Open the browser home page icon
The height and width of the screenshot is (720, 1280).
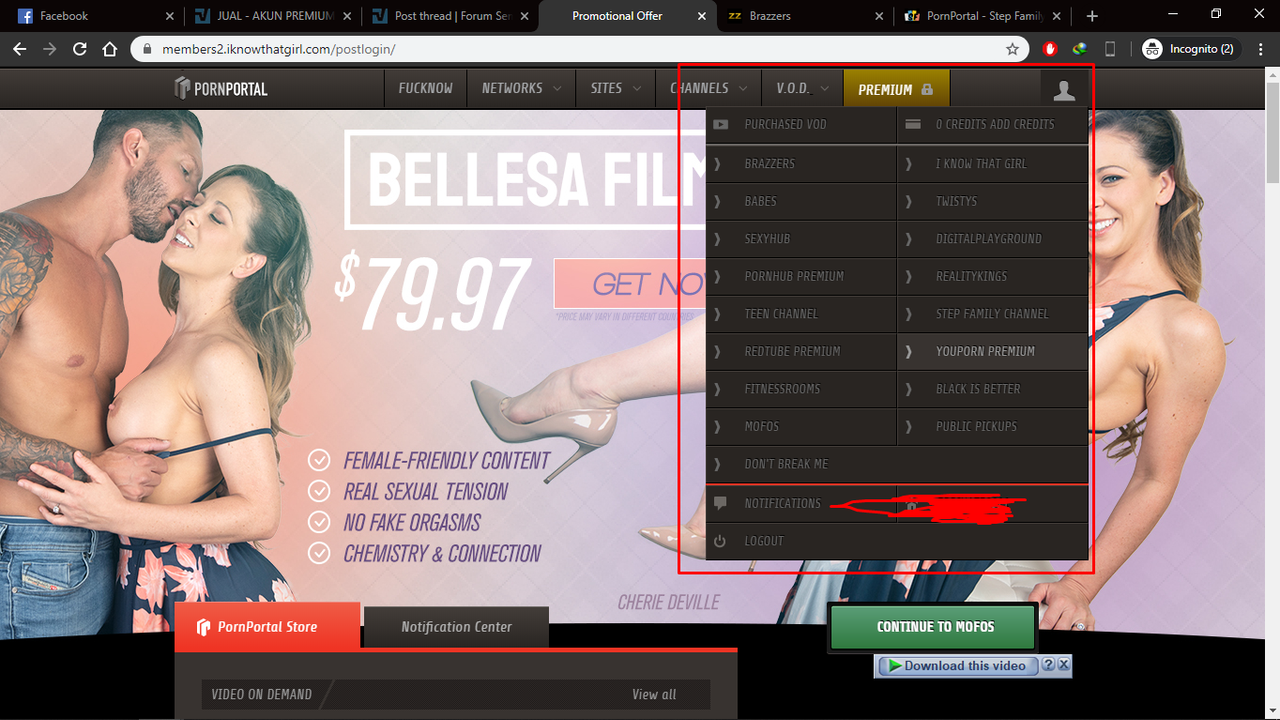coord(110,49)
